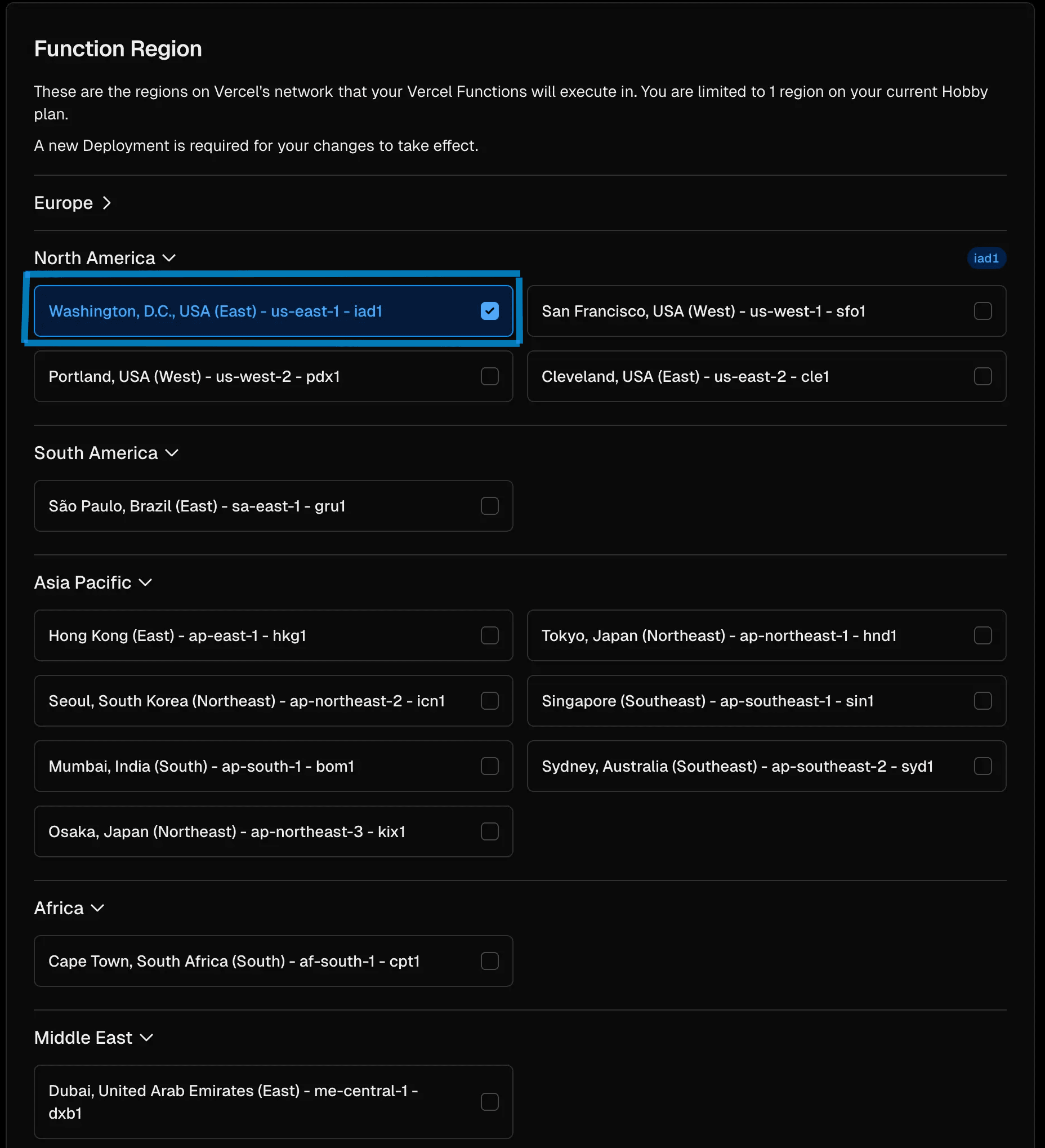This screenshot has height=1148, width=1045.
Task: Collapse the Middle East section
Action: click(93, 1038)
